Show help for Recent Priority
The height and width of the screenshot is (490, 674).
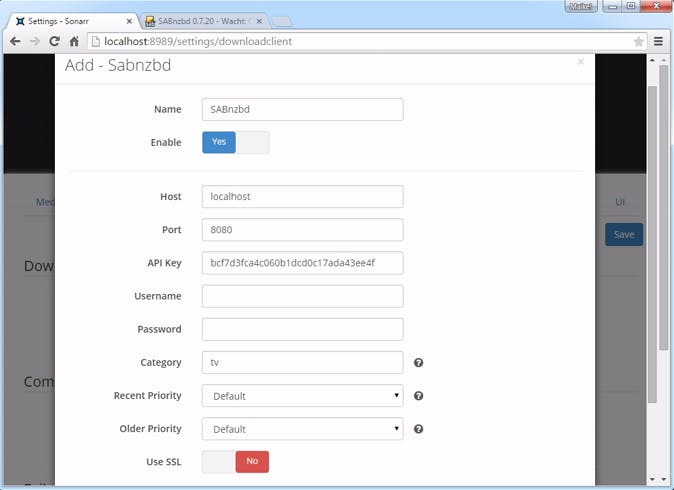tap(418, 396)
